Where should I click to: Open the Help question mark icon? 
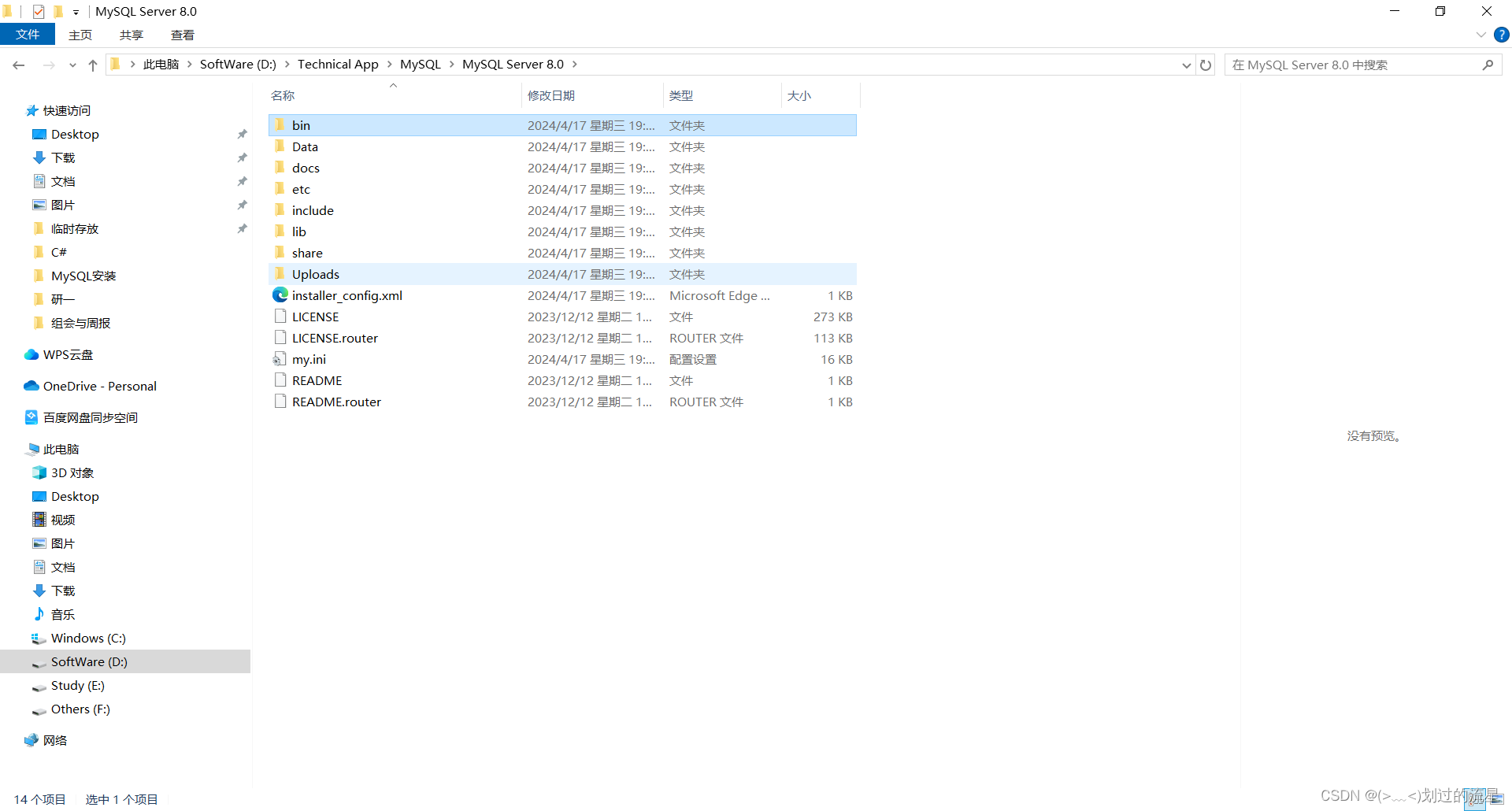pyautogui.click(x=1502, y=35)
